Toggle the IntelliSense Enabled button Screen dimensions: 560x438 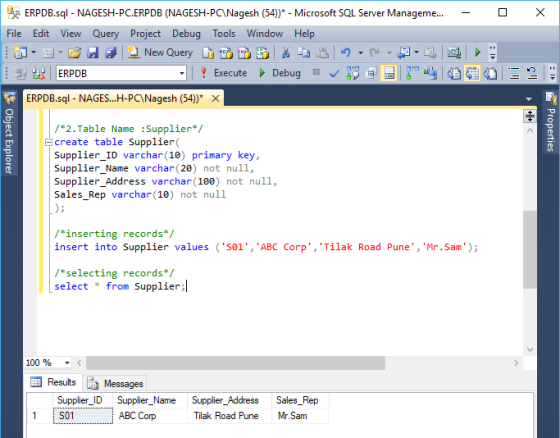pyautogui.click(x=389, y=74)
